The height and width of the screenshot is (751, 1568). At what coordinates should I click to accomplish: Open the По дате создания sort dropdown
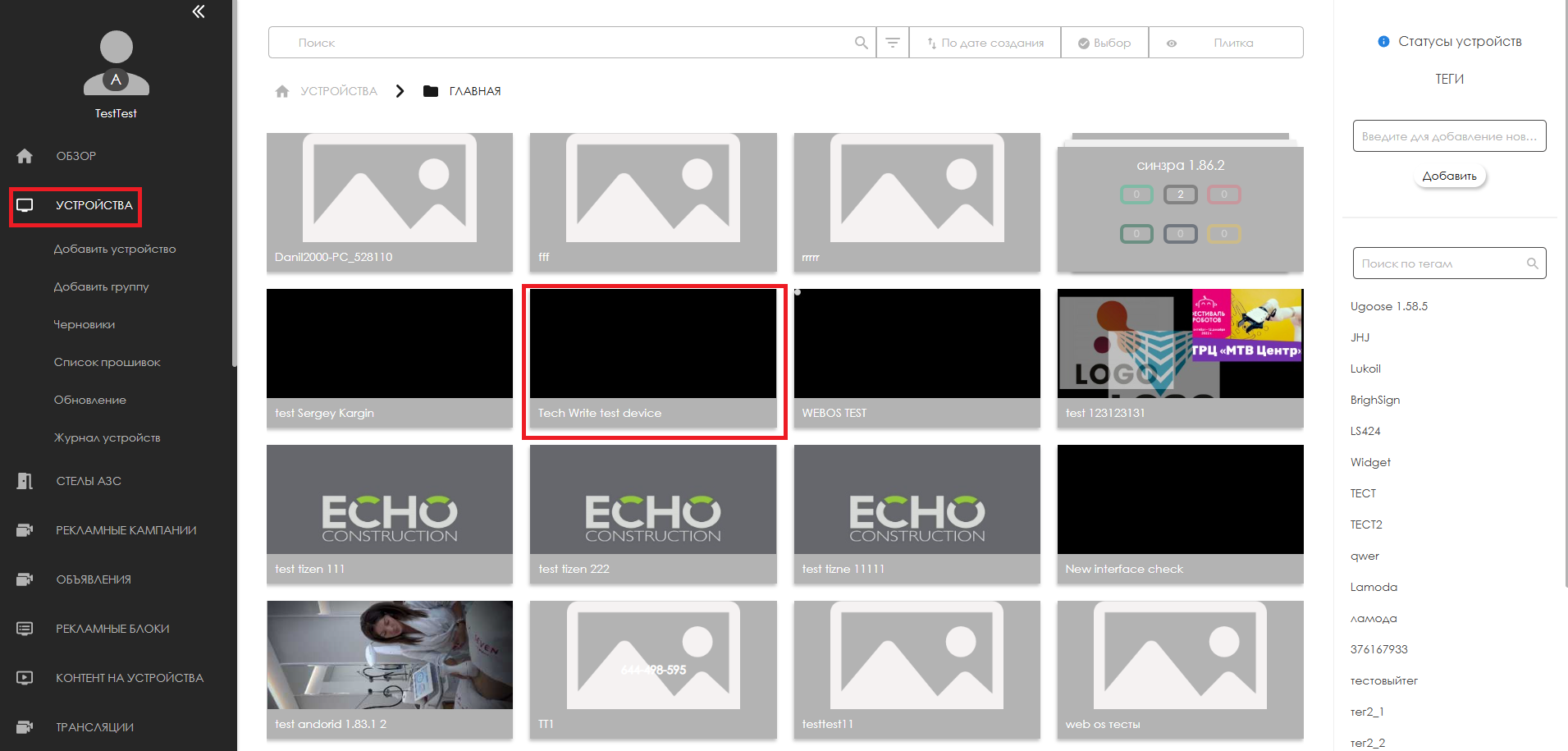[985, 43]
